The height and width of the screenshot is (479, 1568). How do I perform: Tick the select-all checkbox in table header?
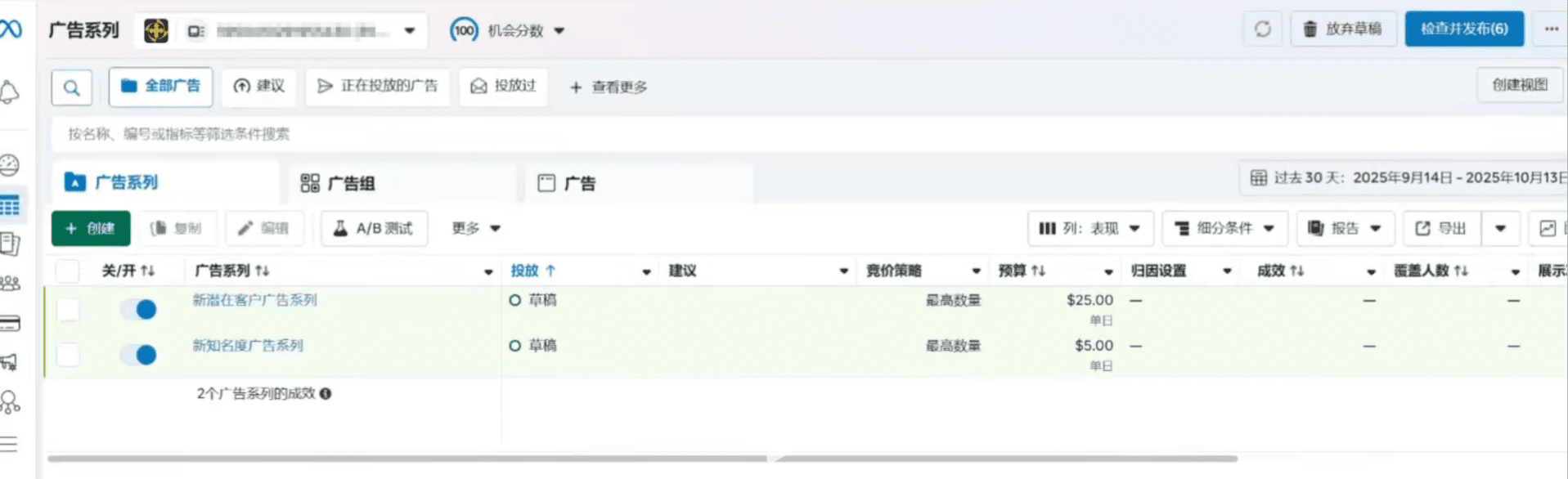pyautogui.click(x=68, y=271)
